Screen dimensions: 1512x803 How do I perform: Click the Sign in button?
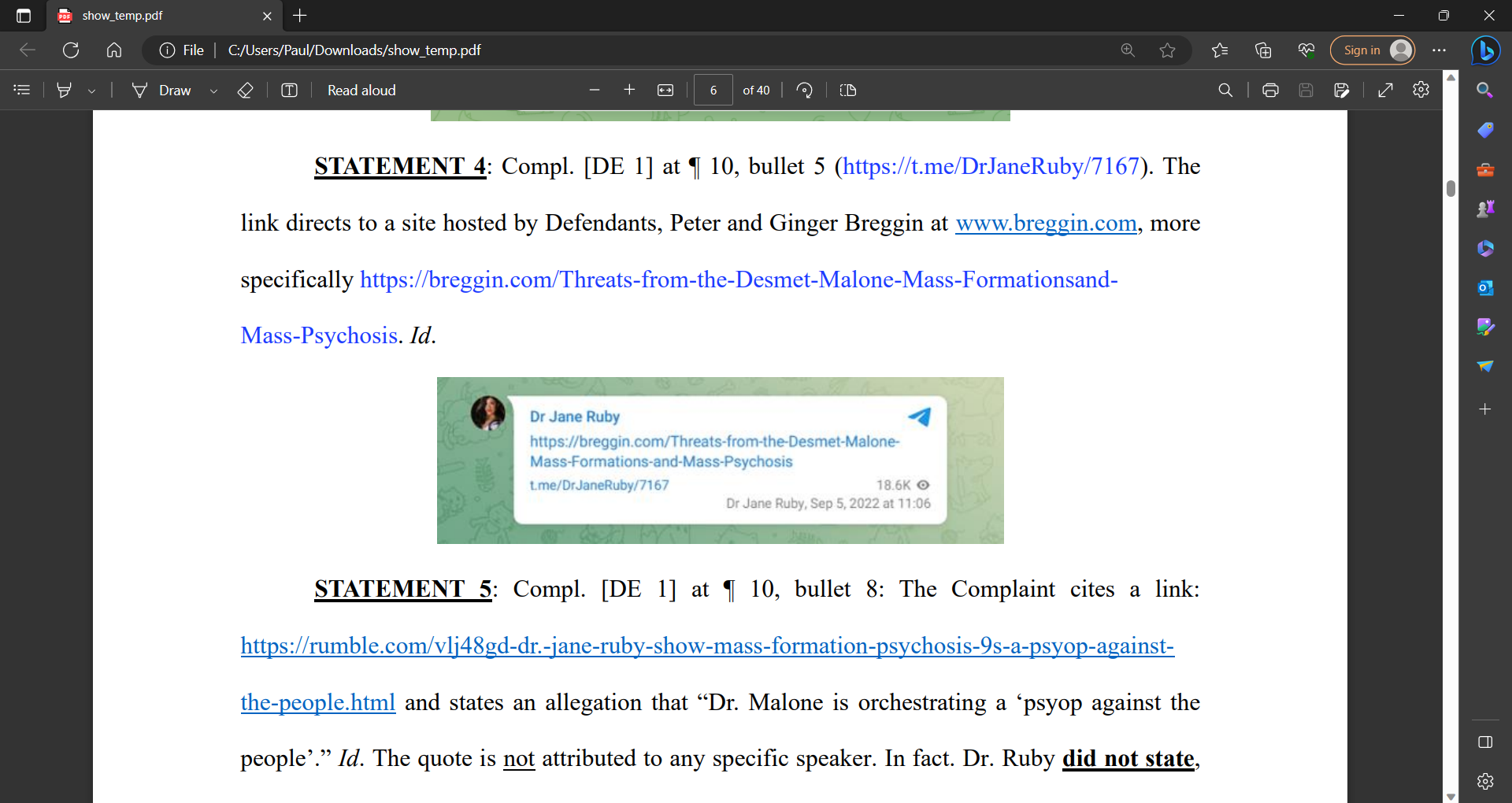click(x=1373, y=50)
